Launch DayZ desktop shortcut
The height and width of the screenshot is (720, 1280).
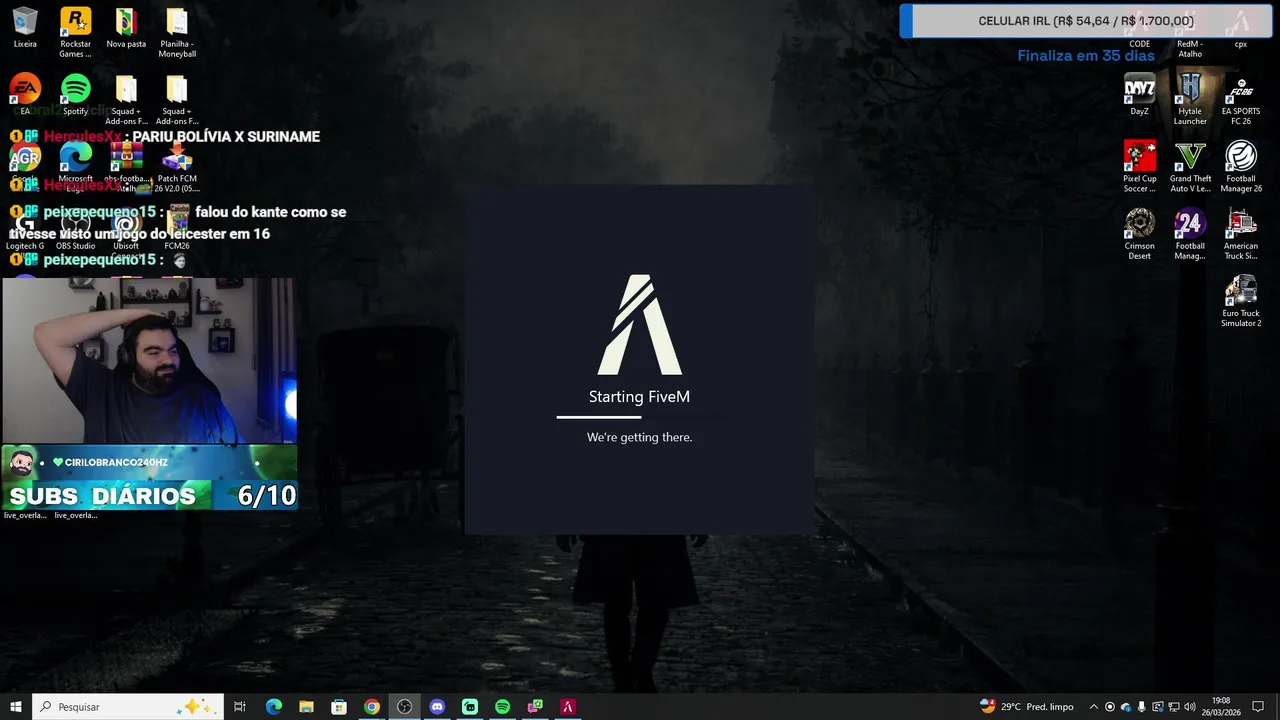pyautogui.click(x=1139, y=95)
